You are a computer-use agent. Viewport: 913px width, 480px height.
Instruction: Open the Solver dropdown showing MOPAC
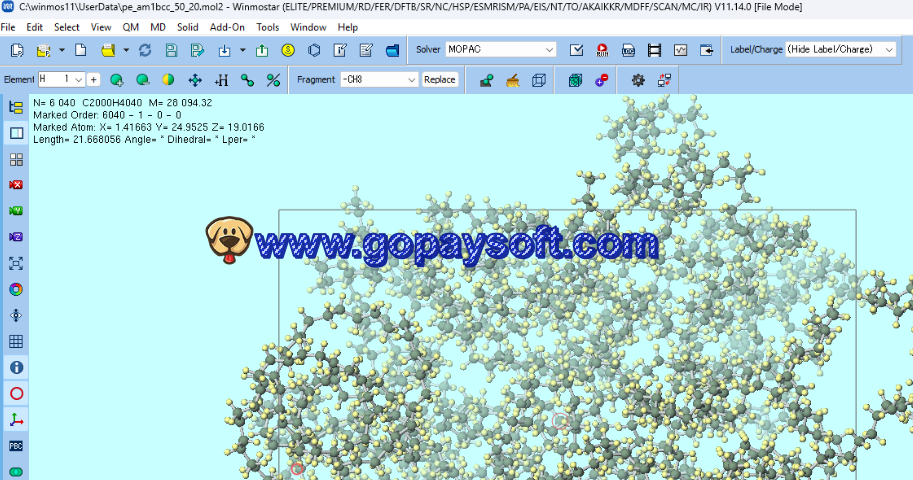pos(500,49)
